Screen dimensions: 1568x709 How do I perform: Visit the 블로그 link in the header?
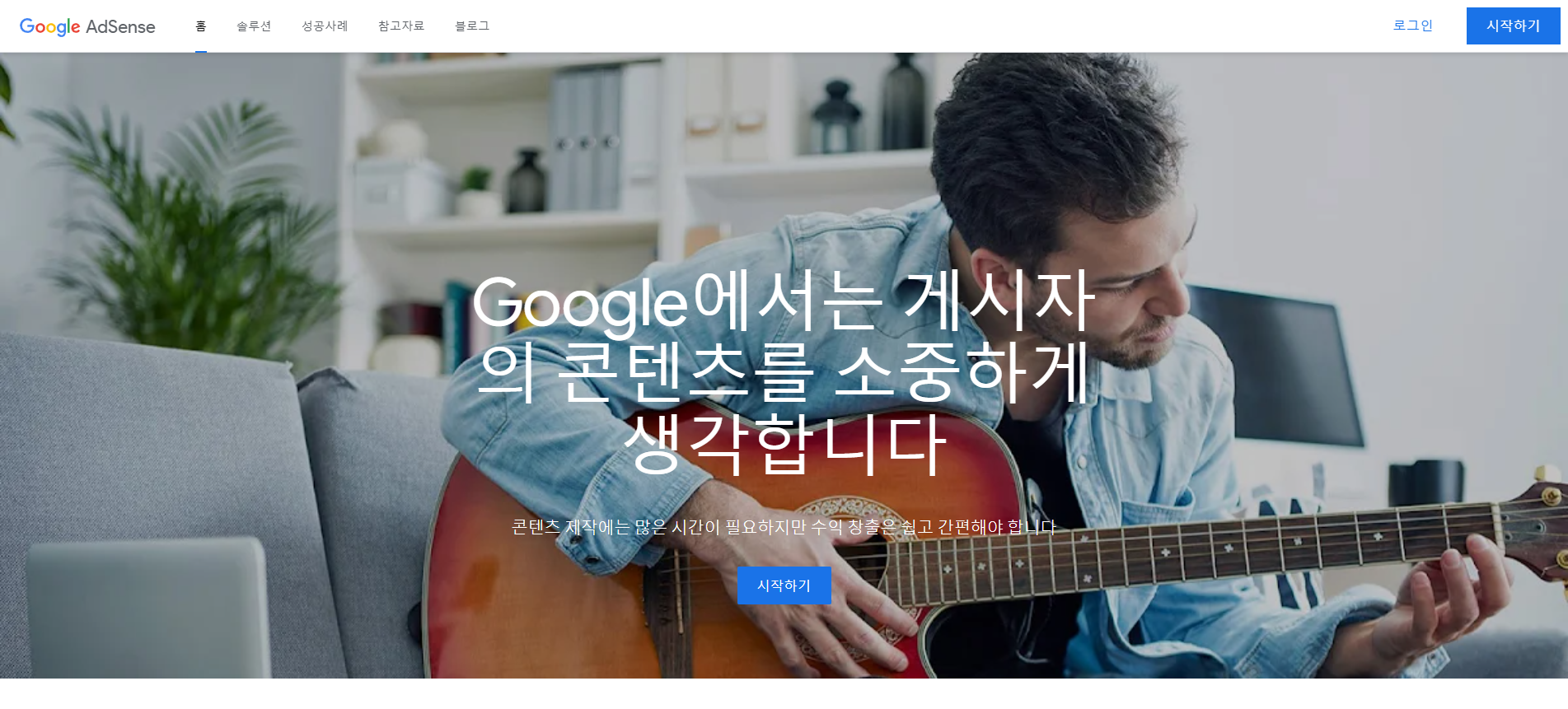pos(472,26)
